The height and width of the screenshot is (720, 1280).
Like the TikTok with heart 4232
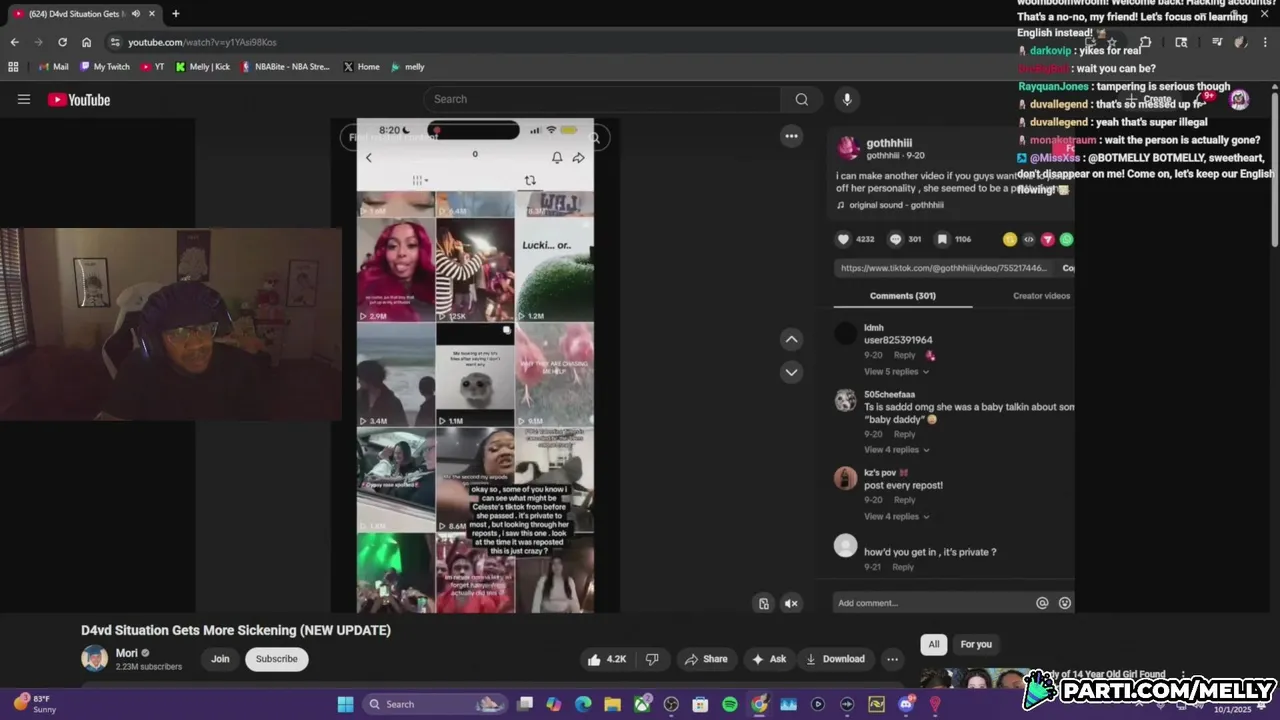coord(843,239)
